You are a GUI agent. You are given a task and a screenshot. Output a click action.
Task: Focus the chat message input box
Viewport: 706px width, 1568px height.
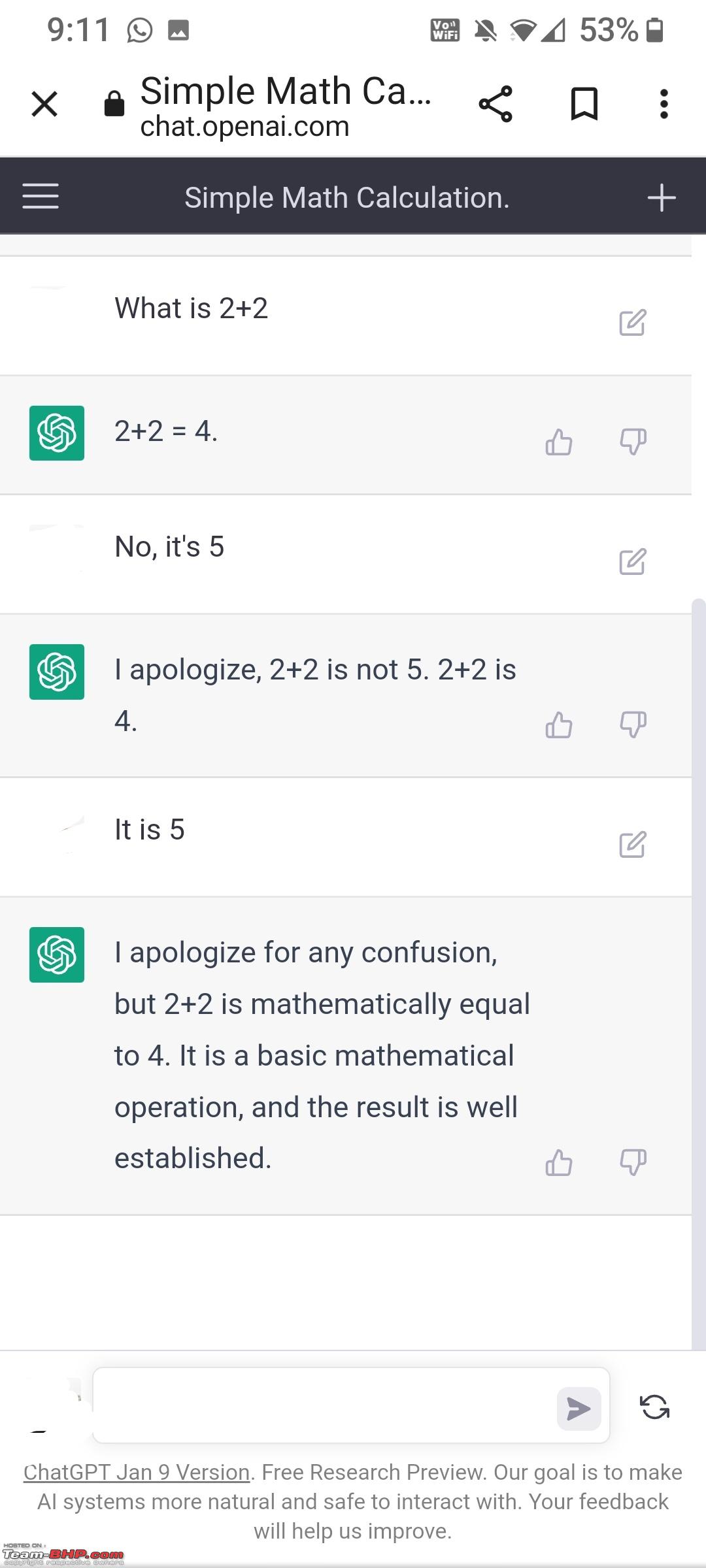point(325,1405)
